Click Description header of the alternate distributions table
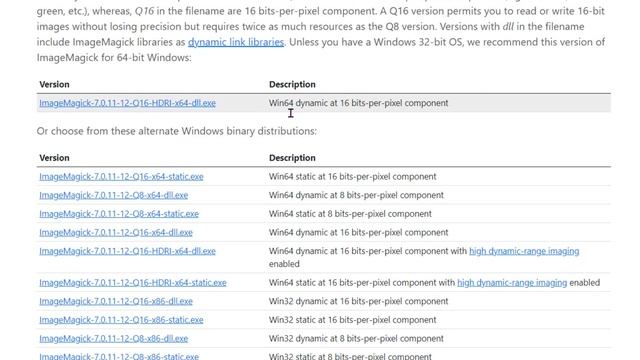Image resolution: width=640 pixels, height=360 pixels. click(292, 158)
